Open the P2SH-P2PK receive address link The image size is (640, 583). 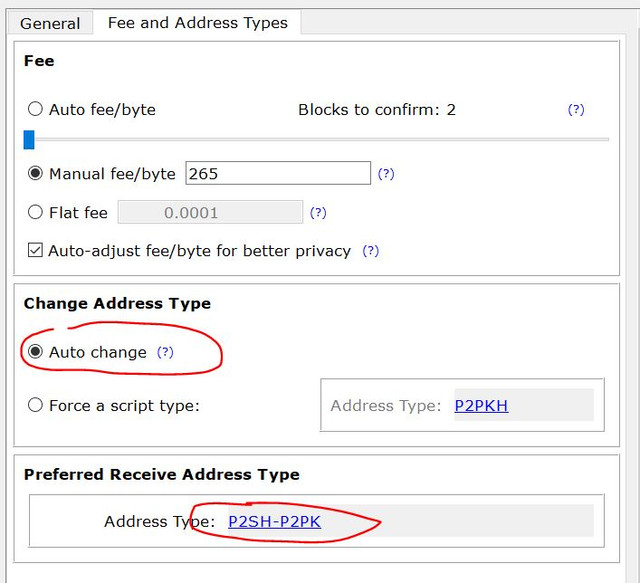(274, 522)
